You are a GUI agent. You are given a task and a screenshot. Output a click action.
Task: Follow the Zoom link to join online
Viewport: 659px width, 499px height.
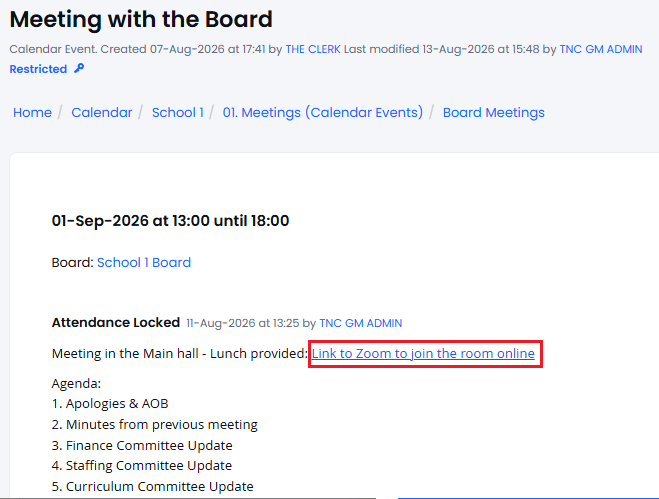point(423,354)
